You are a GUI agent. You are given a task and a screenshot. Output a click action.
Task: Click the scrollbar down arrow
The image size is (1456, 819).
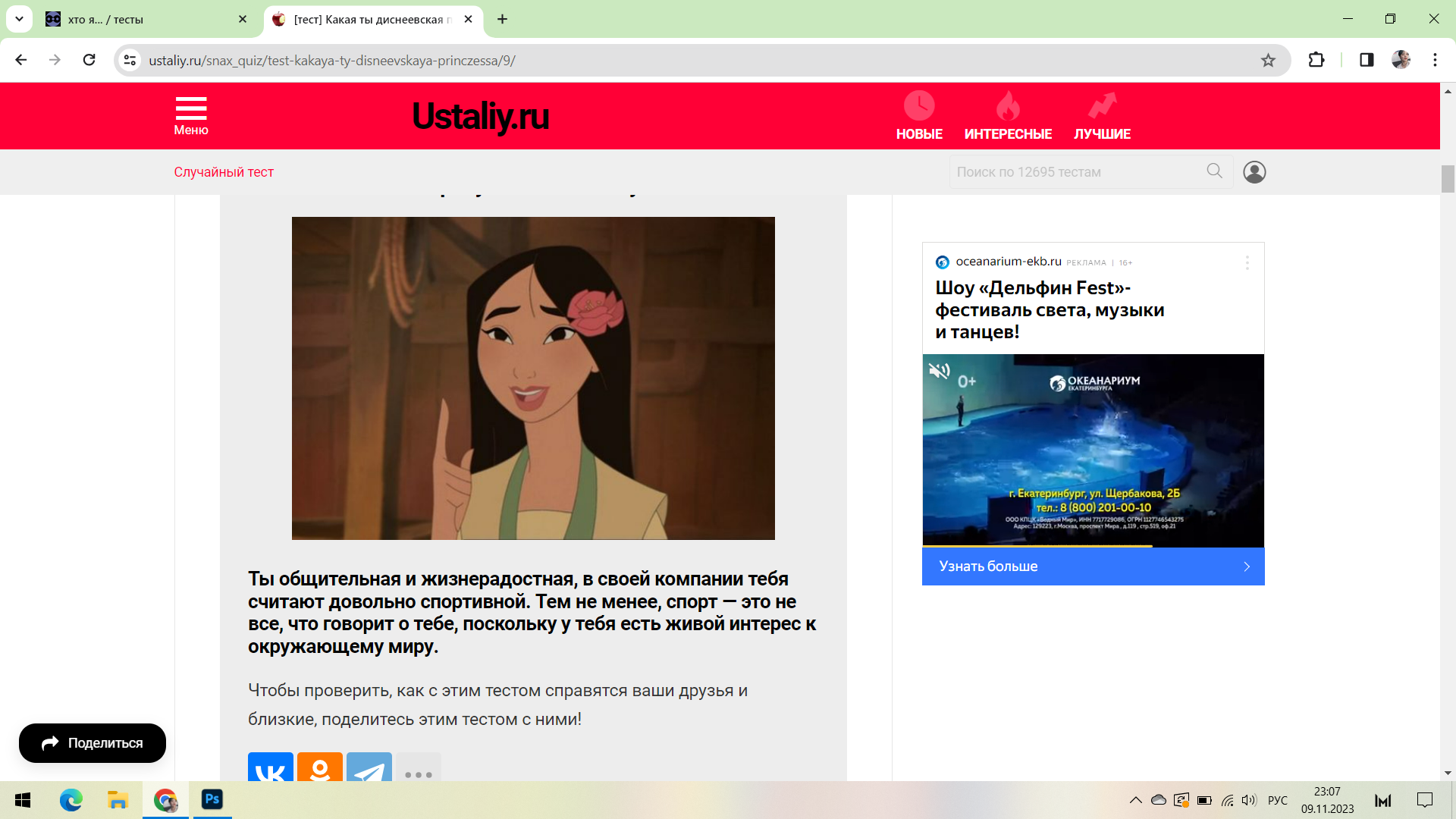[x=1448, y=773]
